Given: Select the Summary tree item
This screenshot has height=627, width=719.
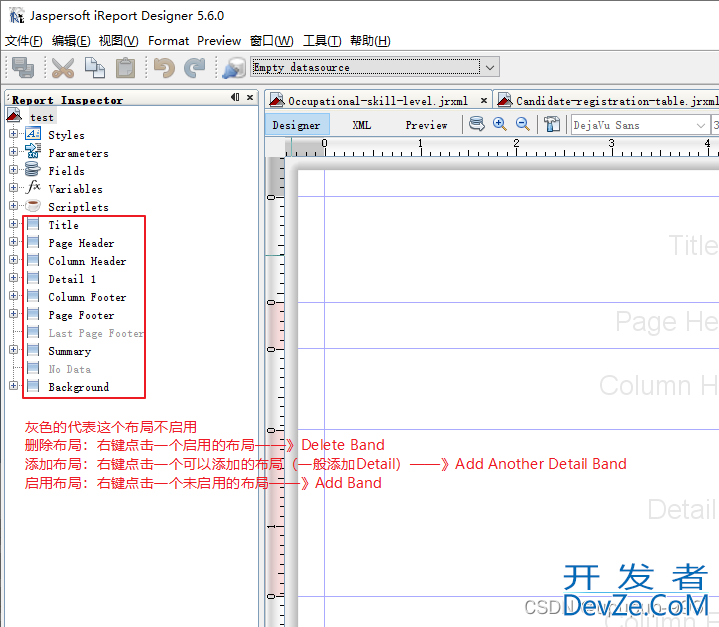Looking at the screenshot, I should pyautogui.click(x=70, y=351).
